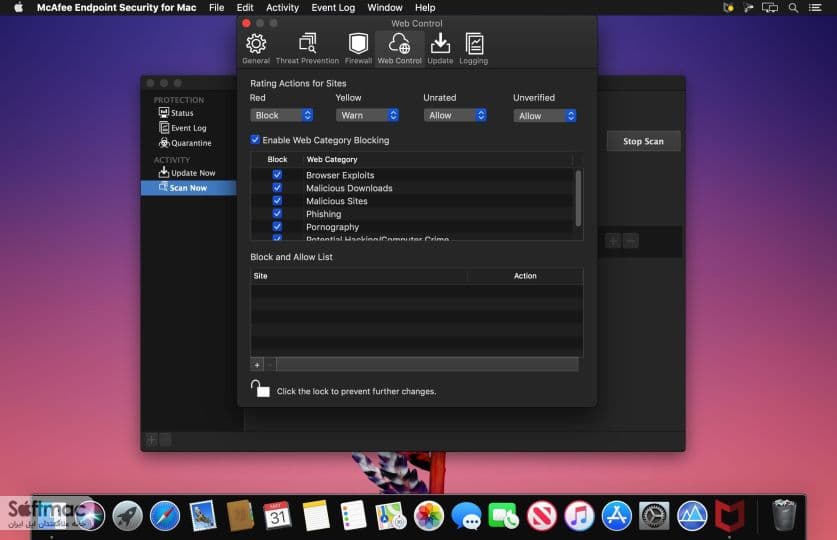Image resolution: width=837 pixels, height=540 pixels.
Task: Open Spotlight search in menu bar
Action: [x=793, y=7]
